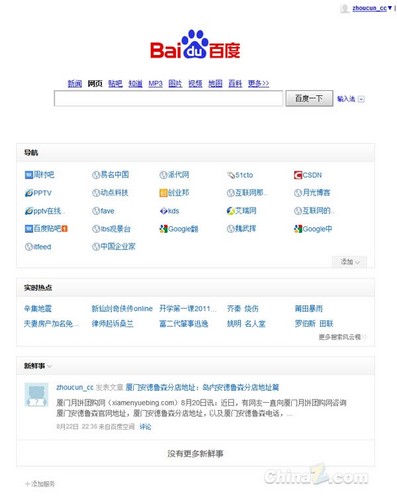397x500 pixels.
Task: Select the MP3 search tab
Action: [155, 83]
